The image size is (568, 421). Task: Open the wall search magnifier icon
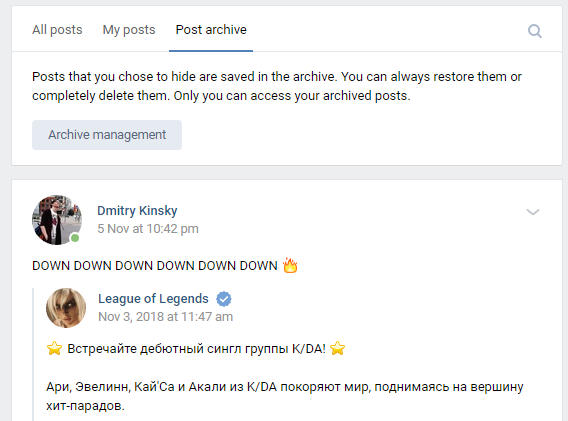coord(535,31)
